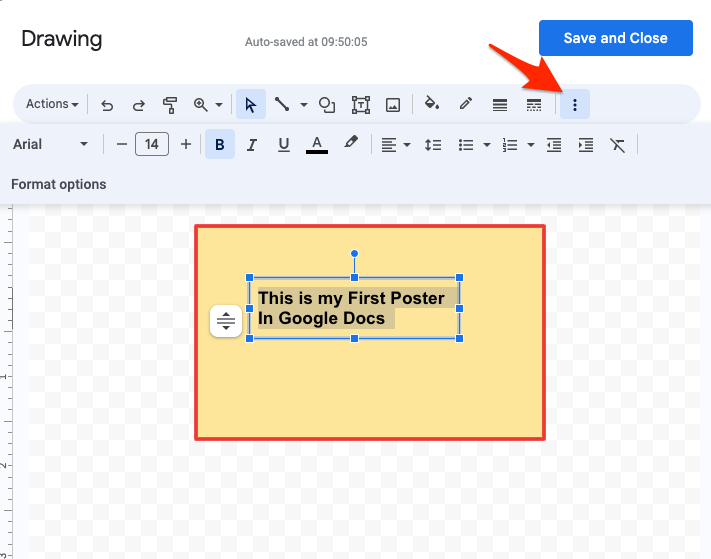Expand the bulleted list dropdown arrow

pyautogui.click(x=487, y=145)
